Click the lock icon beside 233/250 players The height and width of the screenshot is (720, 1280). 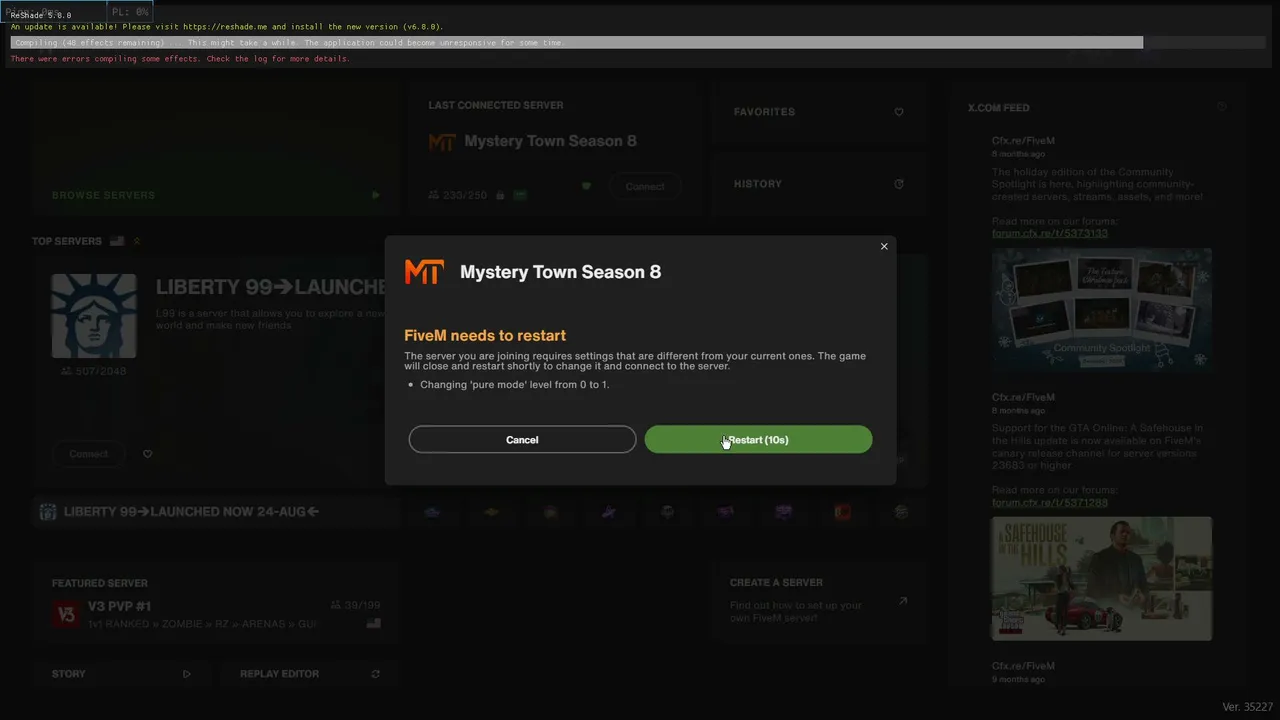tap(499, 195)
